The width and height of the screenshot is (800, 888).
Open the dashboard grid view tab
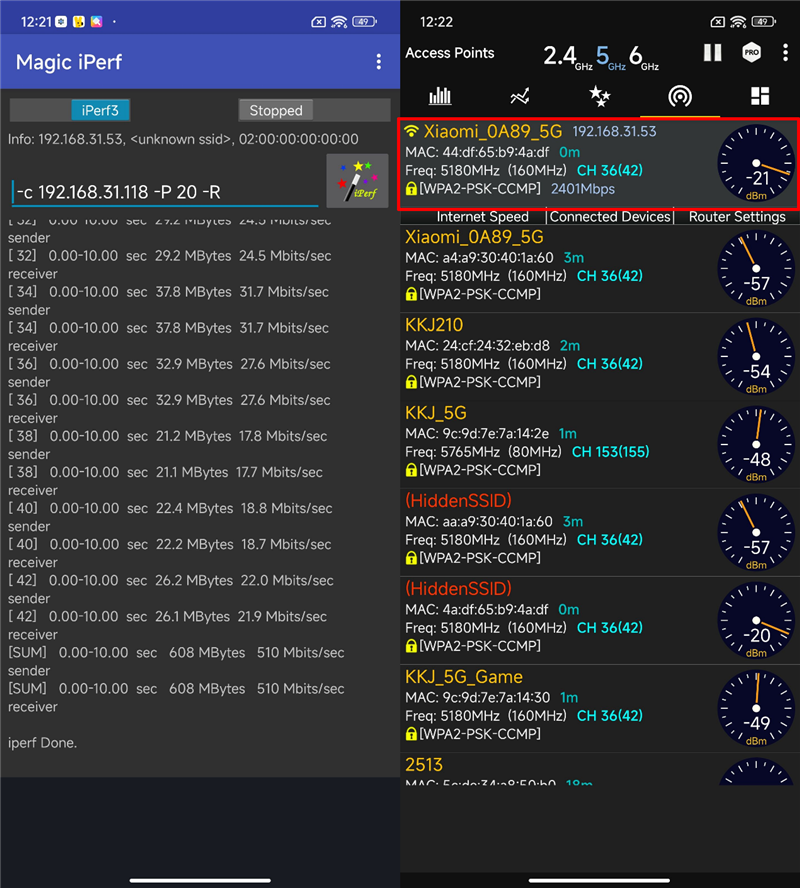click(x=760, y=96)
